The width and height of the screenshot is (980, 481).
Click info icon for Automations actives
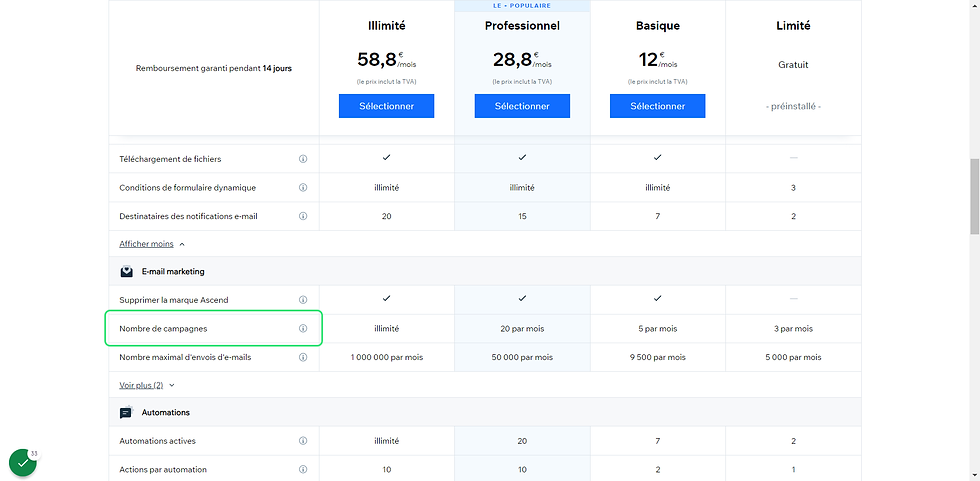click(x=303, y=441)
